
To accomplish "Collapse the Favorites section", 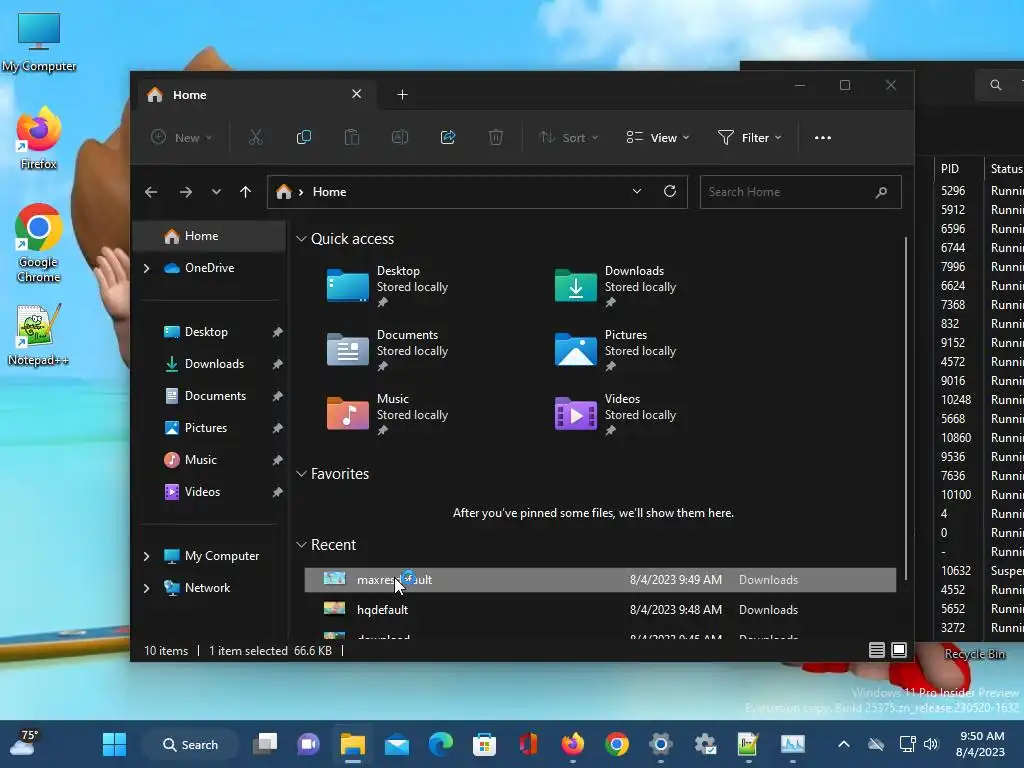I will [301, 474].
